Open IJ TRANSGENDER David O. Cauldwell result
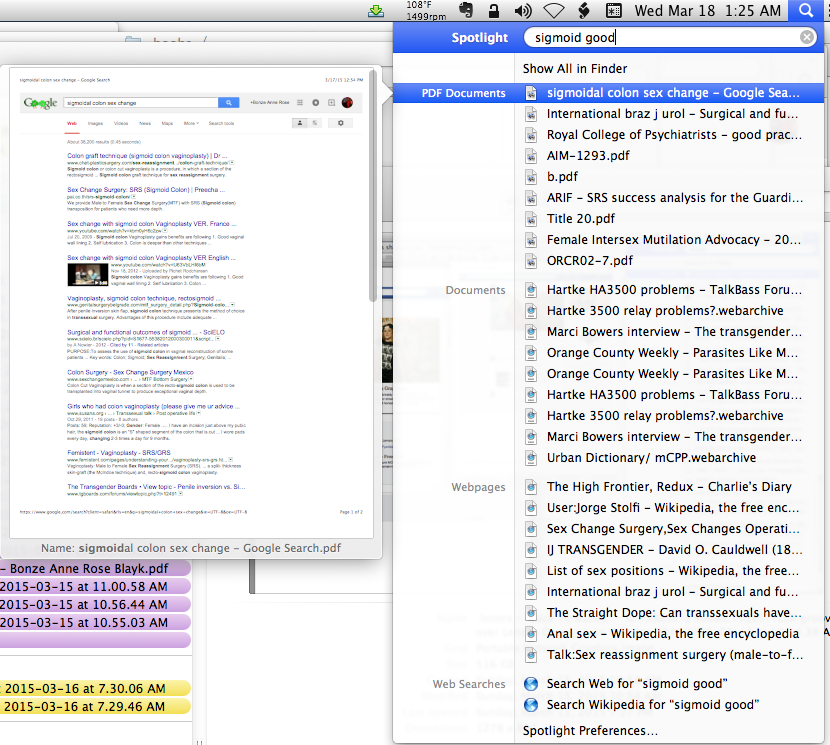The height and width of the screenshot is (745, 830). tap(674, 550)
